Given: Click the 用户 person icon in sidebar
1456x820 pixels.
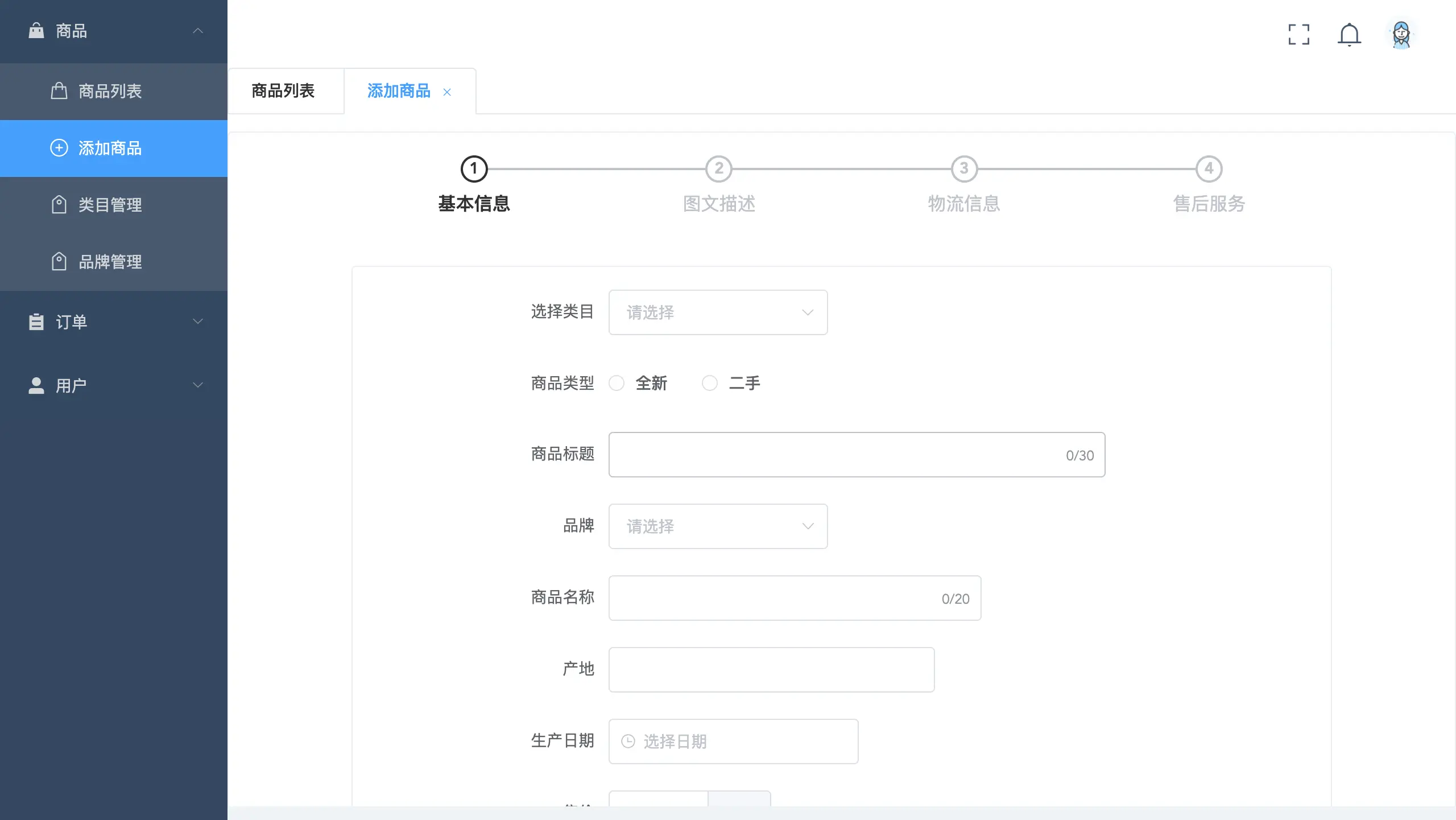Looking at the screenshot, I should click(x=35, y=385).
